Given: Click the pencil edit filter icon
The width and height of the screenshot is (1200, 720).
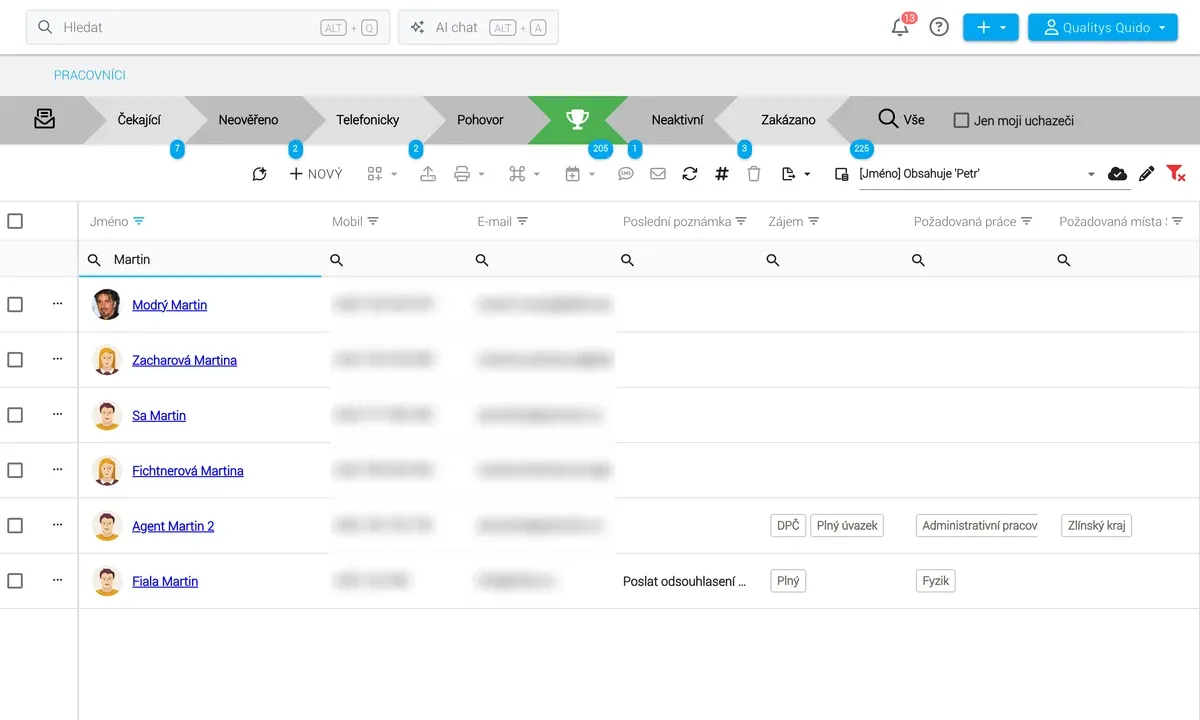Looking at the screenshot, I should click(x=1147, y=174).
